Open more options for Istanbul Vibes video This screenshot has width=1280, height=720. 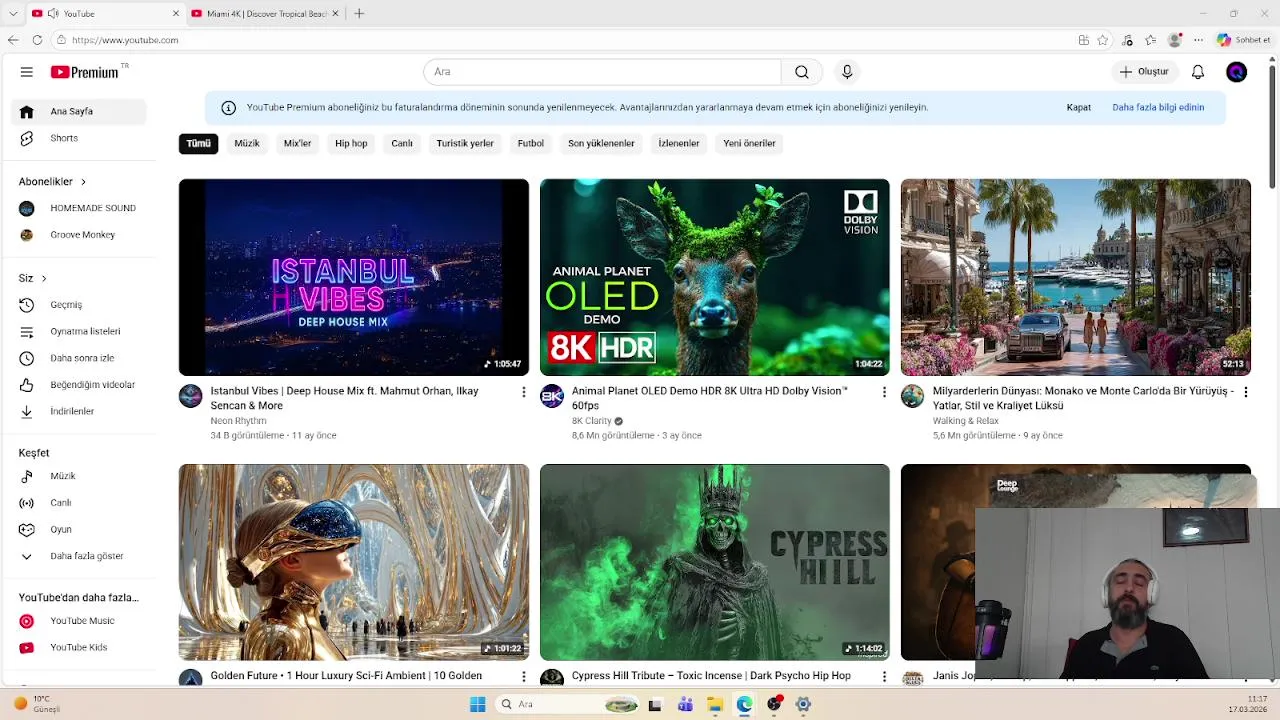tap(523, 392)
